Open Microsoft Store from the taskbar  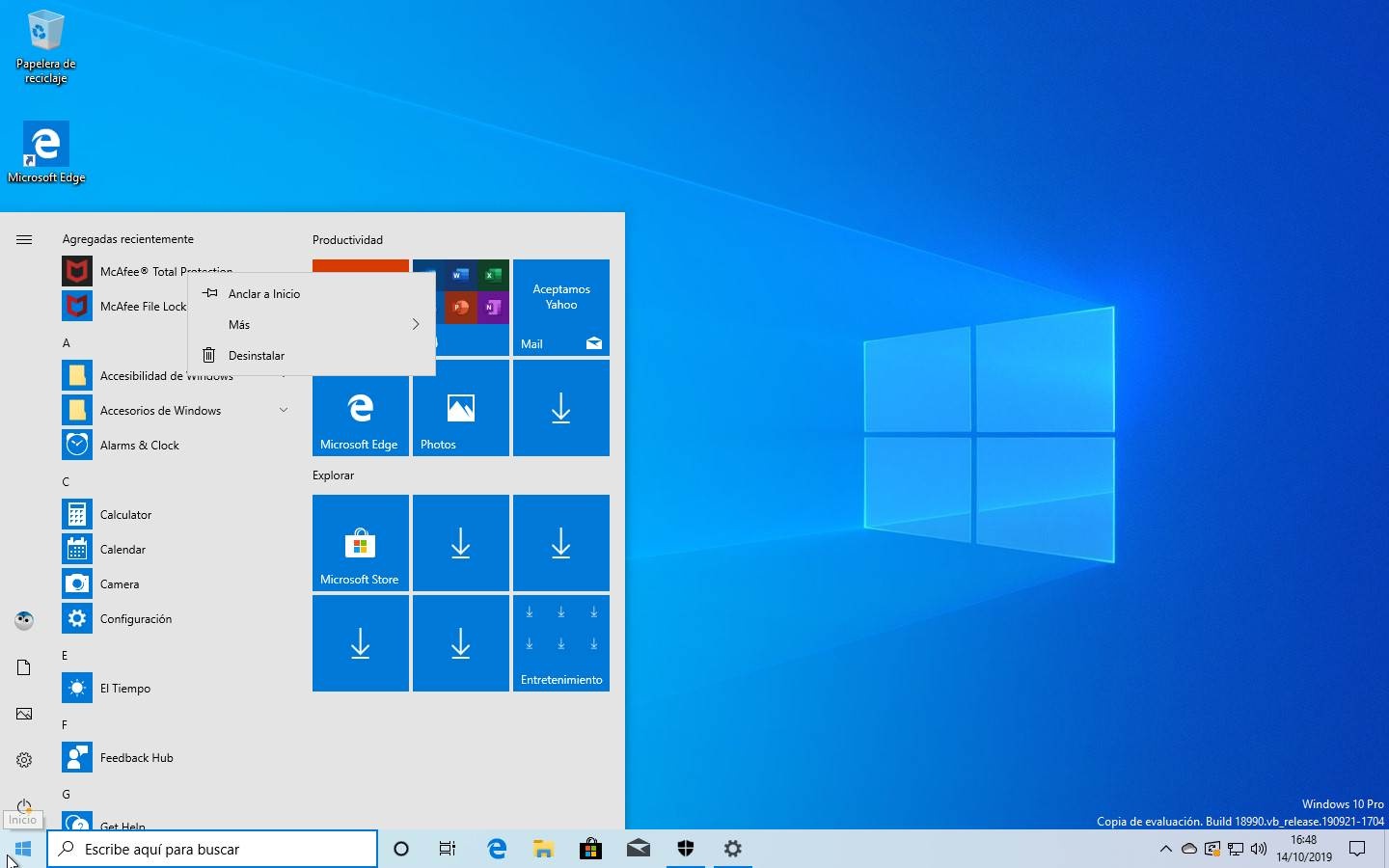590,849
